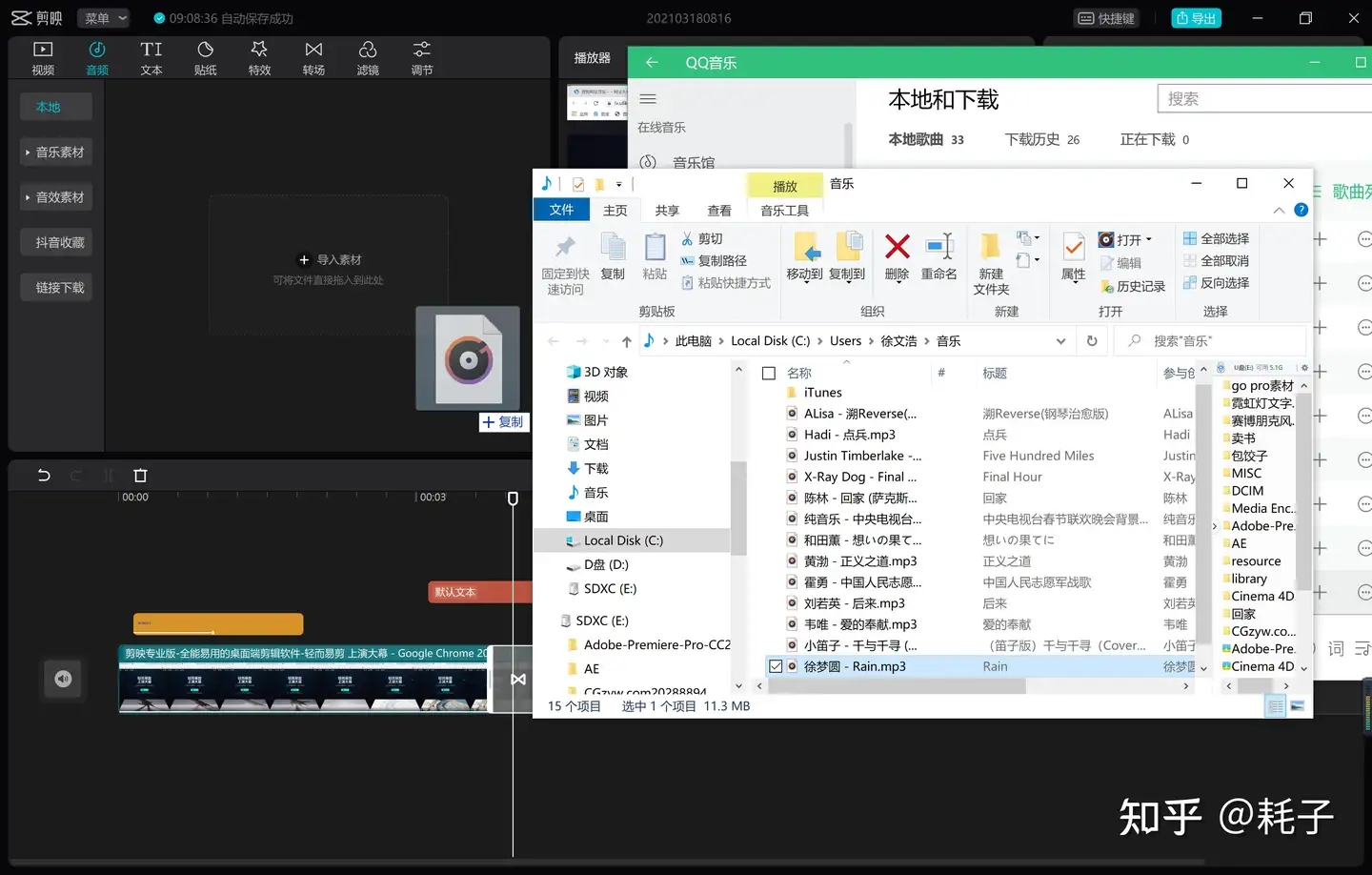Viewport: 1372px width, 875px height.
Task: Click the 移动到 icon in ribbon
Action: 804,257
